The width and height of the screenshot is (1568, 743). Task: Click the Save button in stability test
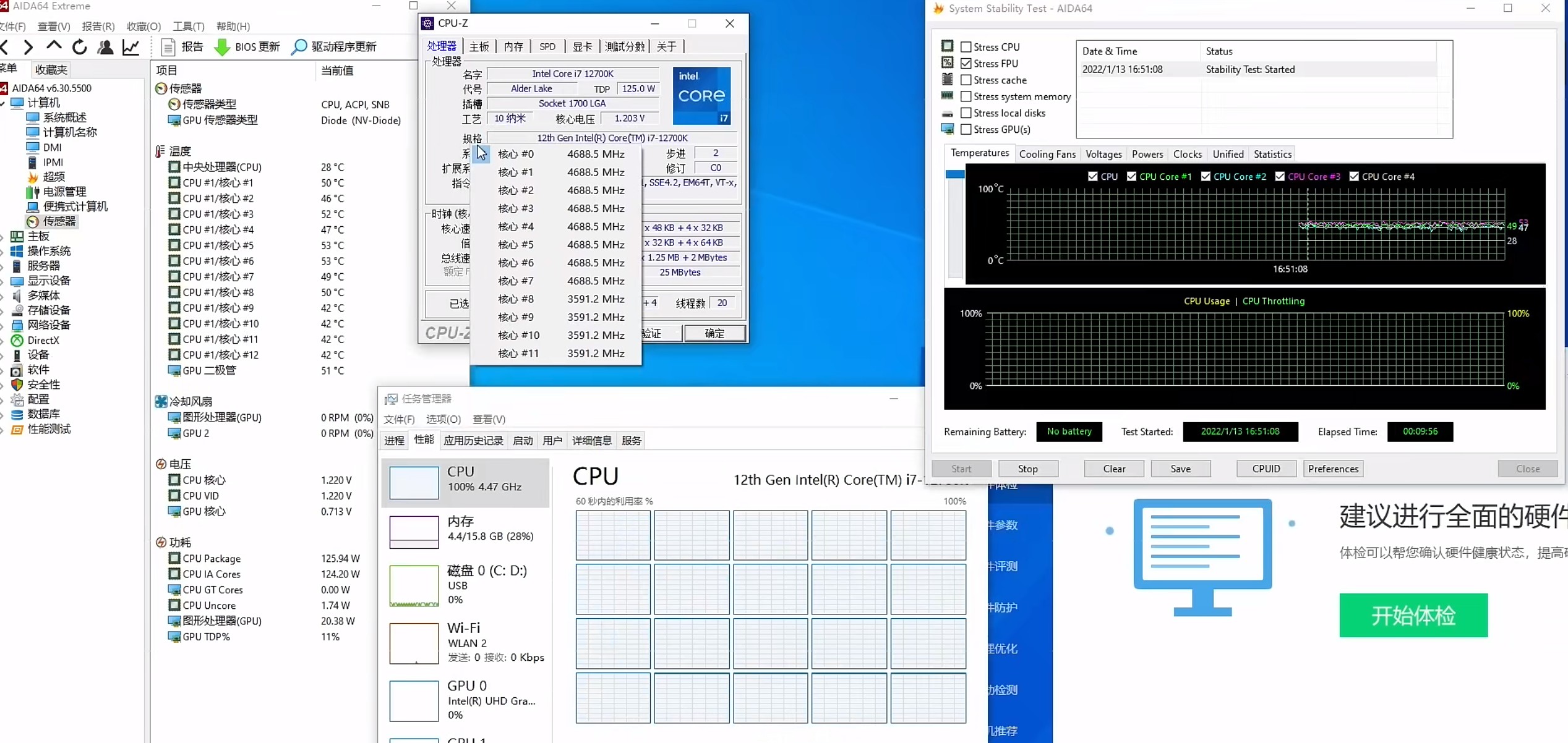[x=1180, y=469]
